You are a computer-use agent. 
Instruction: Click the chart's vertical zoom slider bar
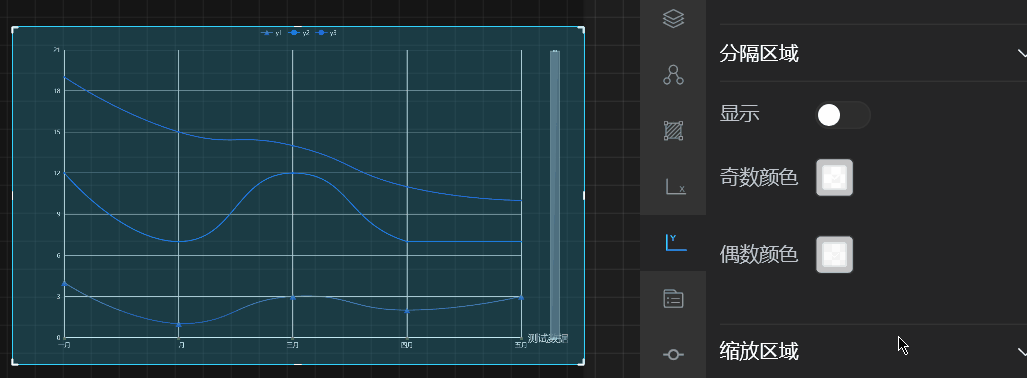(555, 193)
